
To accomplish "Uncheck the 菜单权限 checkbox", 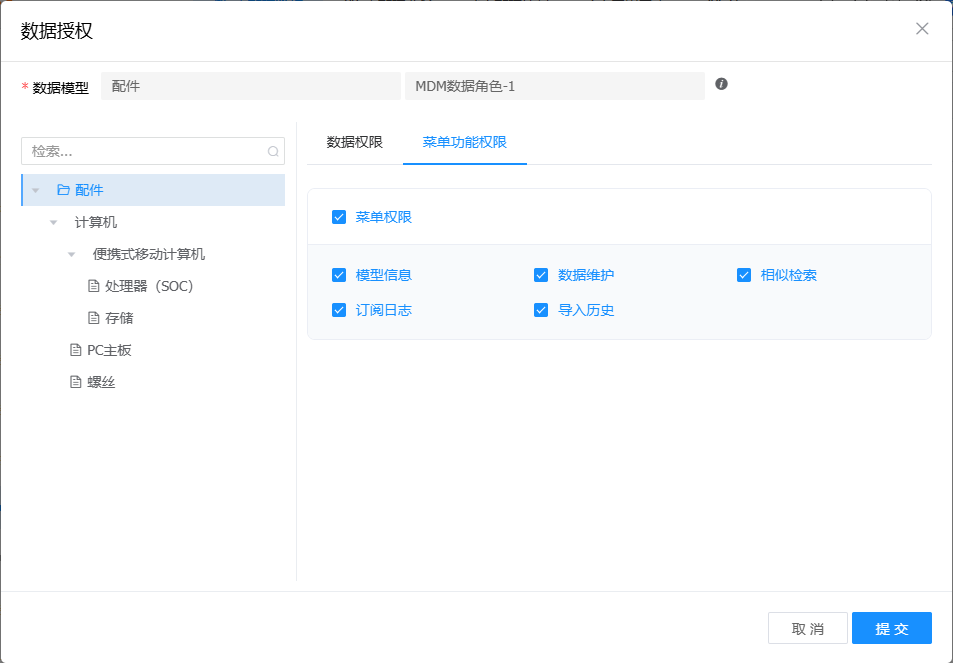I will tap(339, 217).
